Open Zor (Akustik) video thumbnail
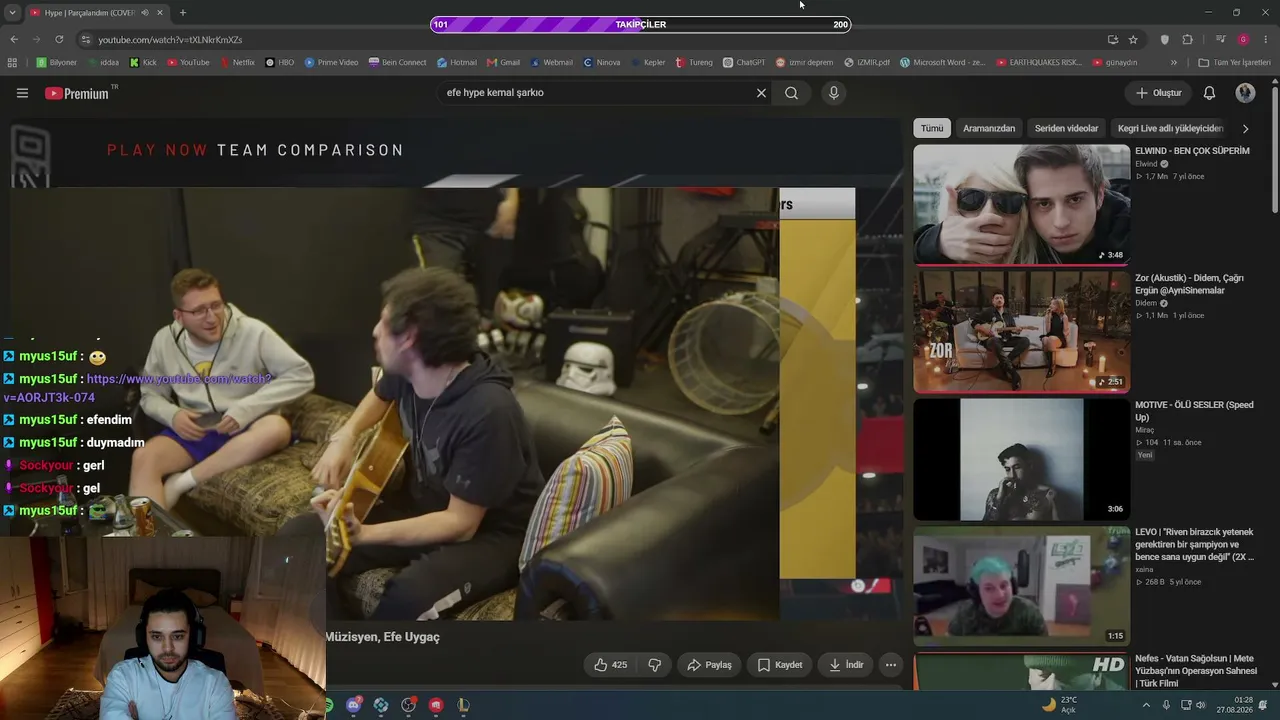Screen dimensions: 1280x720 click(x=1021, y=332)
